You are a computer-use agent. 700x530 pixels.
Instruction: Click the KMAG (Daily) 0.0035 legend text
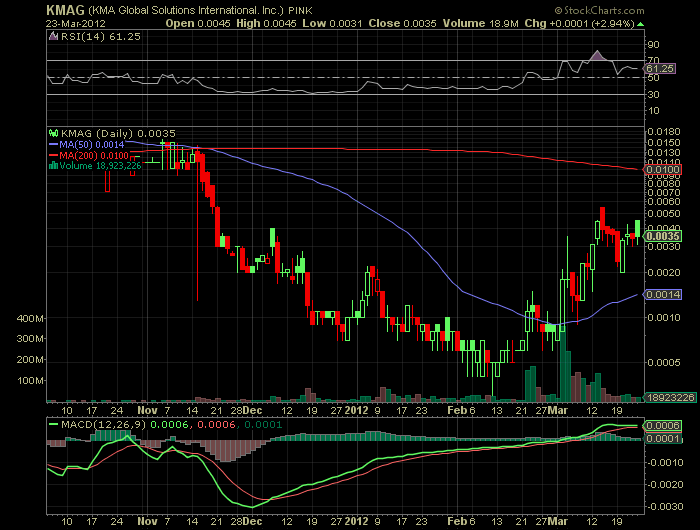118,133
